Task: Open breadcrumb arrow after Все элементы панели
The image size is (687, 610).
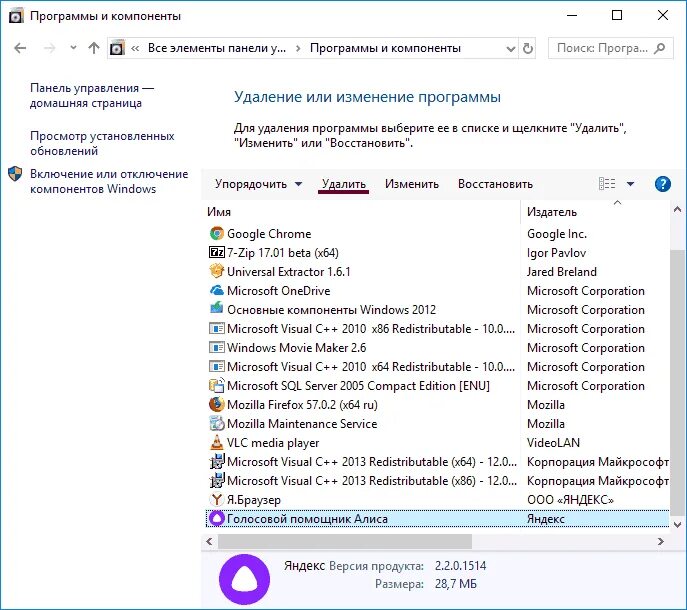Action: [298, 48]
